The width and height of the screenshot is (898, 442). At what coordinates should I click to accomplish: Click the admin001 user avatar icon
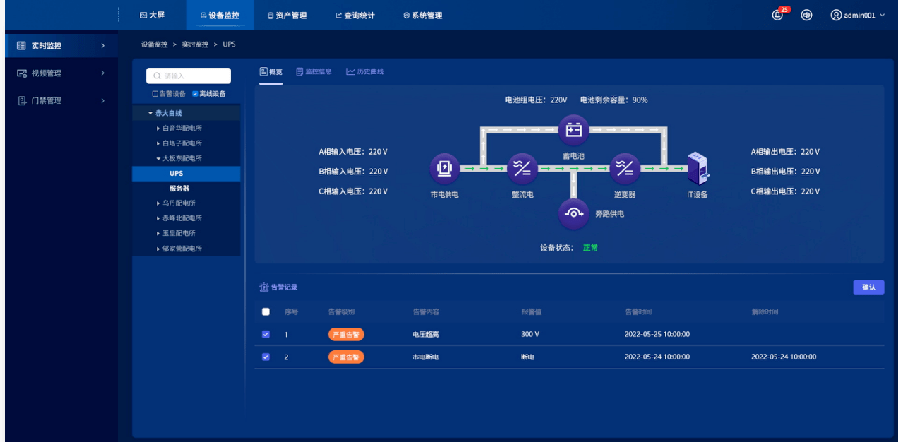[x=836, y=15]
